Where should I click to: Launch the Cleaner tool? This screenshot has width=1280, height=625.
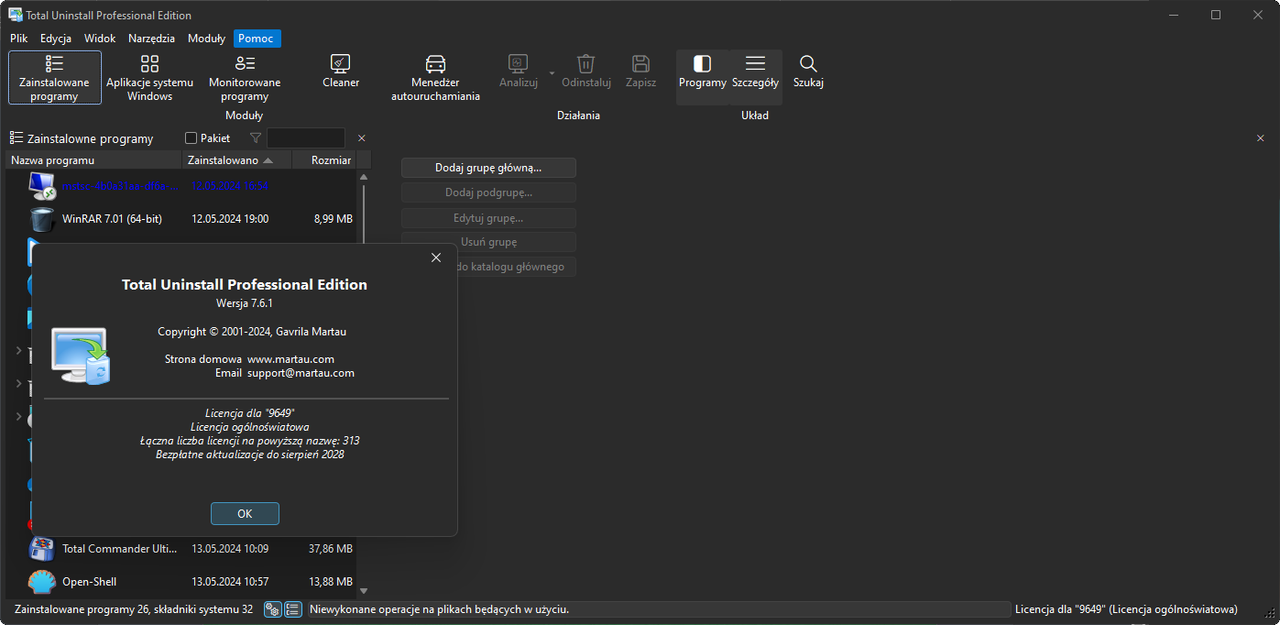(341, 71)
